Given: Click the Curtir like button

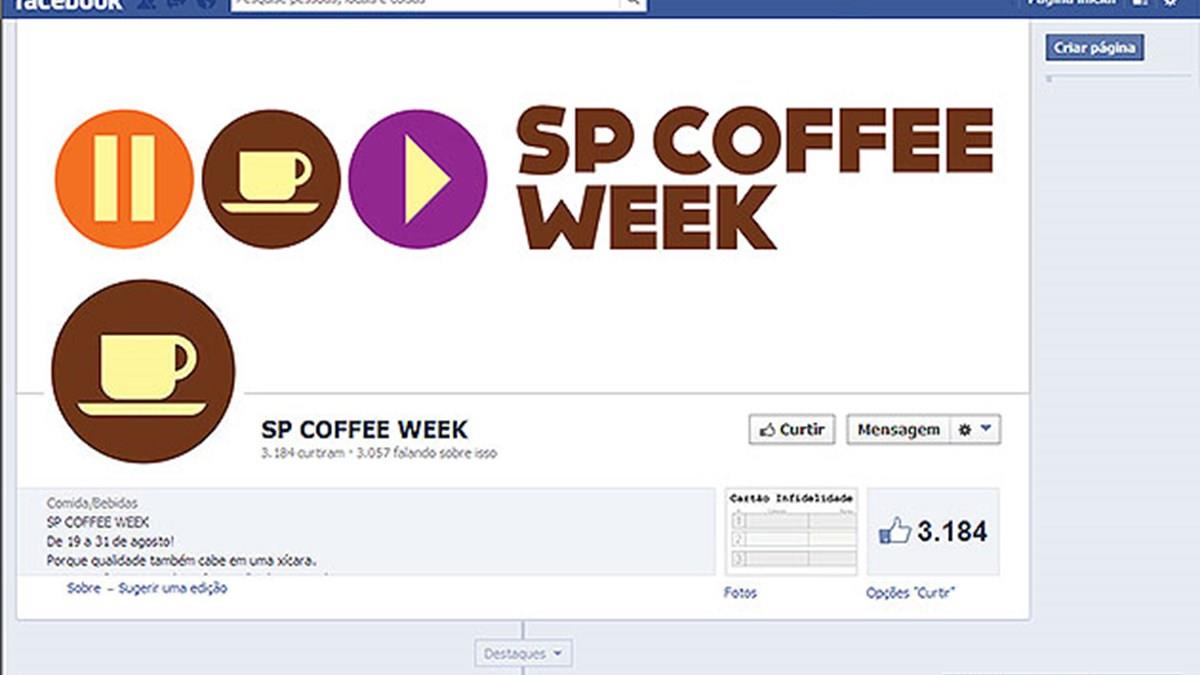Looking at the screenshot, I should tap(792, 430).
